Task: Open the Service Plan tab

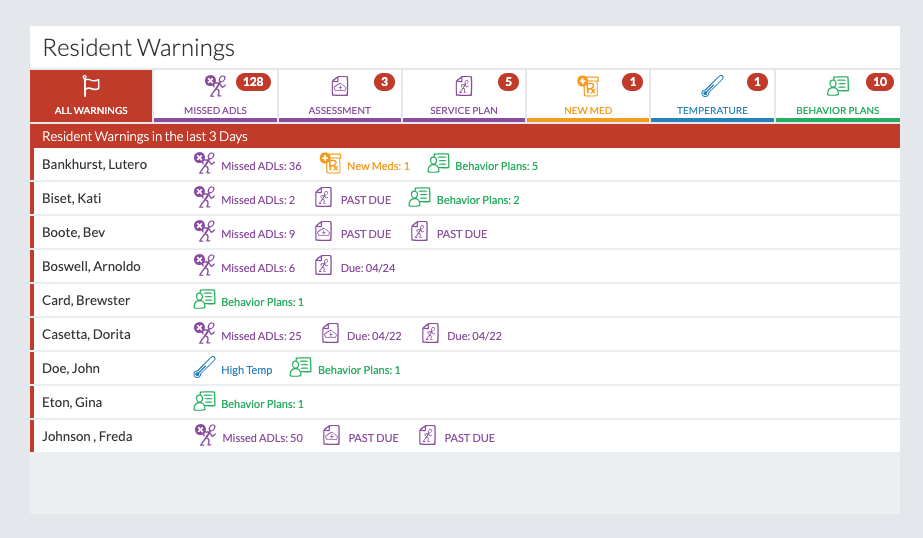Action: [x=464, y=96]
